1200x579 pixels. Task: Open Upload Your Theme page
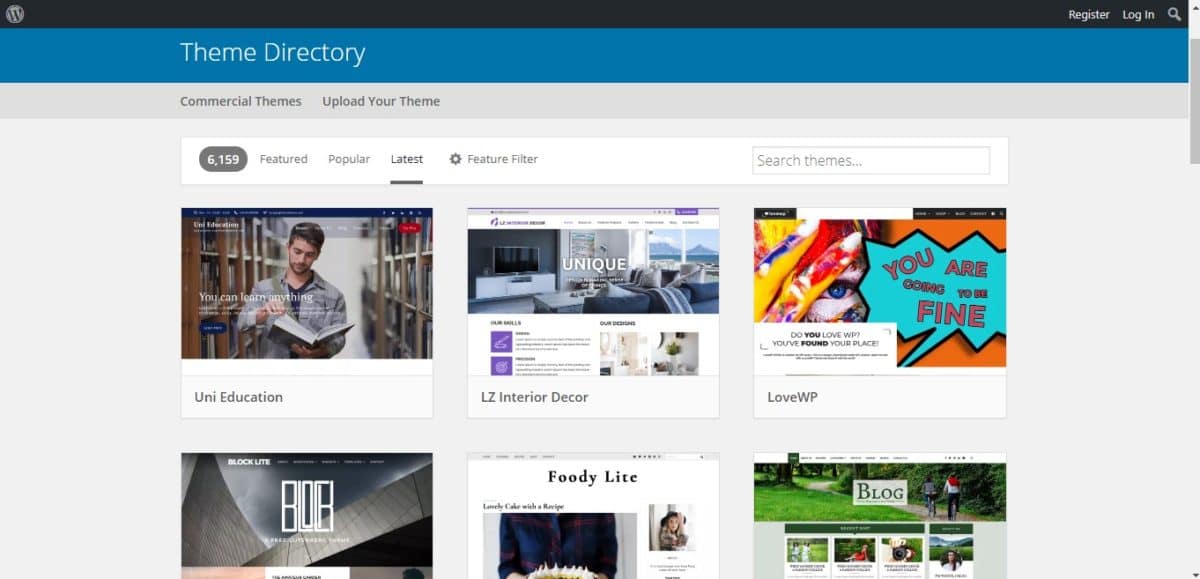click(x=381, y=101)
